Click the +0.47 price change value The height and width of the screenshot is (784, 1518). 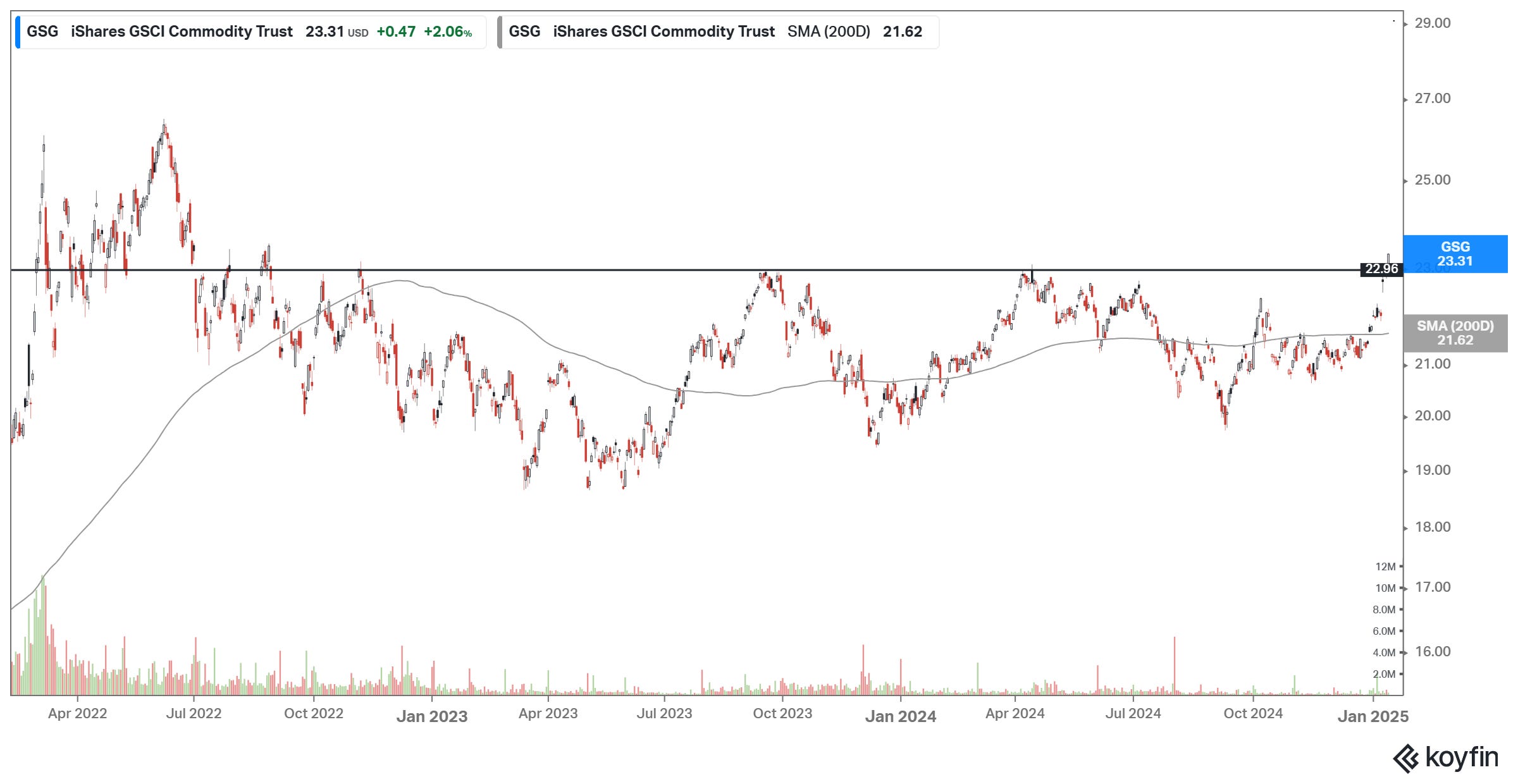click(x=396, y=32)
